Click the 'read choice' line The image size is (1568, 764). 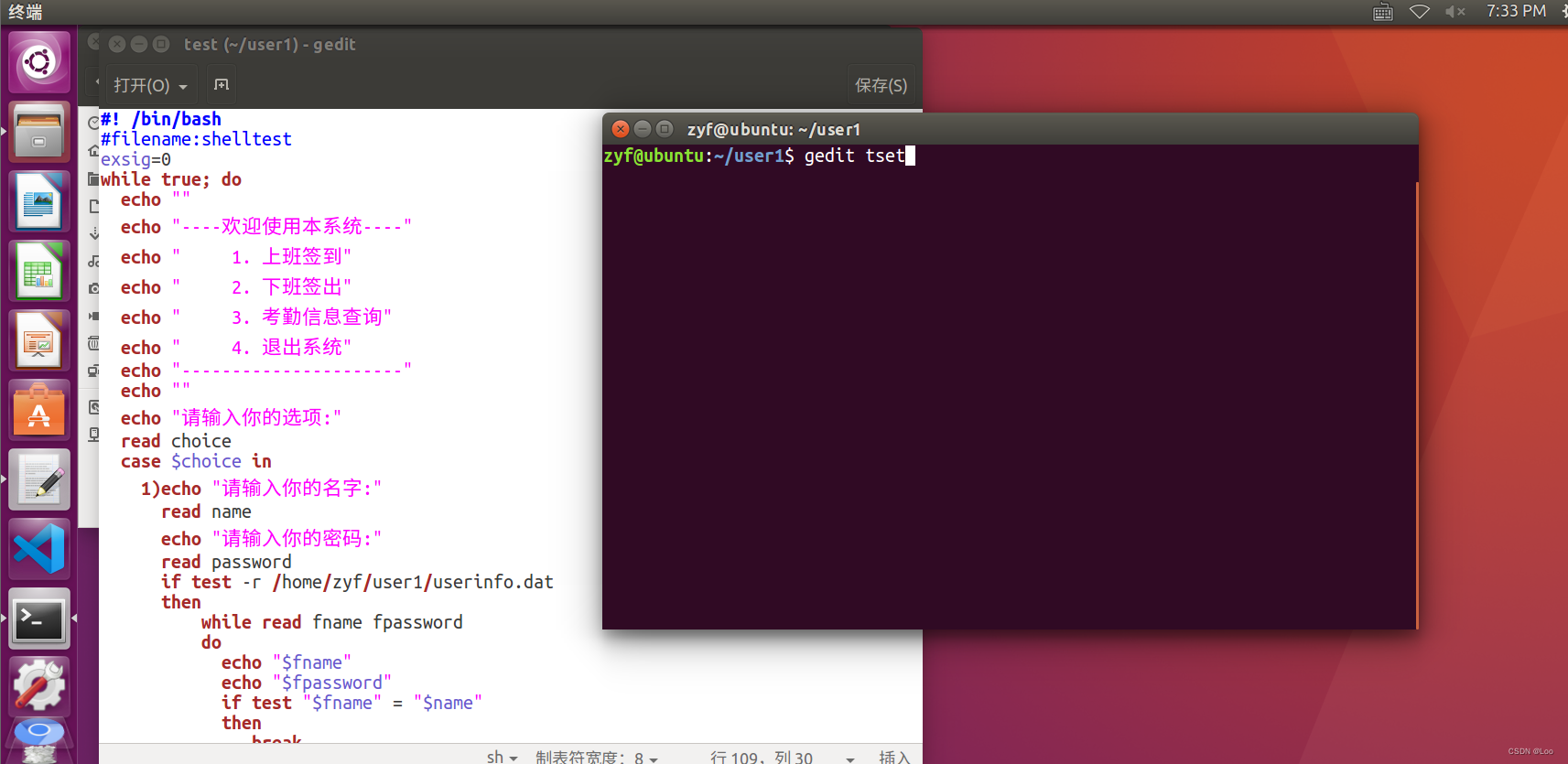pos(176,441)
